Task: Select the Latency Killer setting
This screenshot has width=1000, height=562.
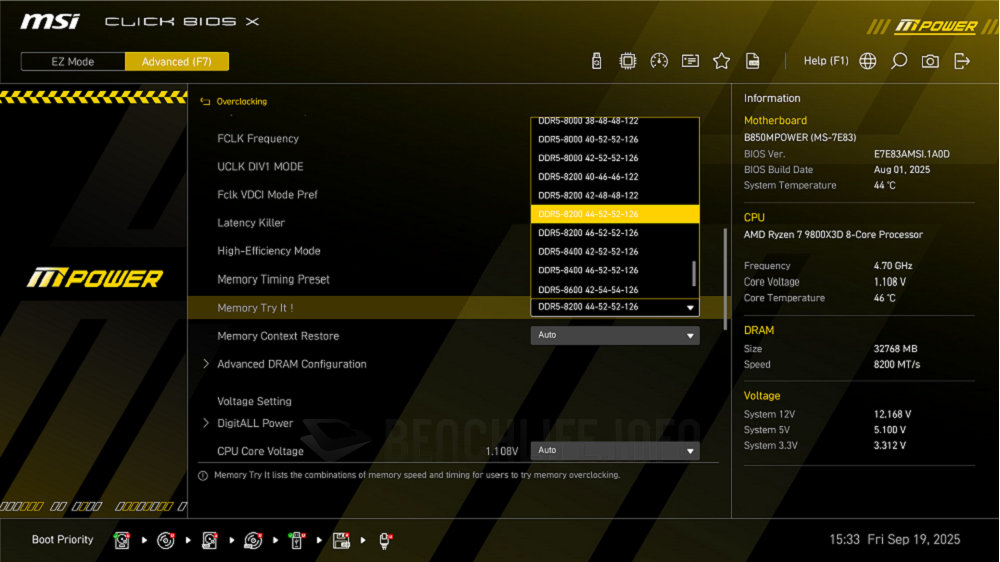Action: tap(251, 223)
